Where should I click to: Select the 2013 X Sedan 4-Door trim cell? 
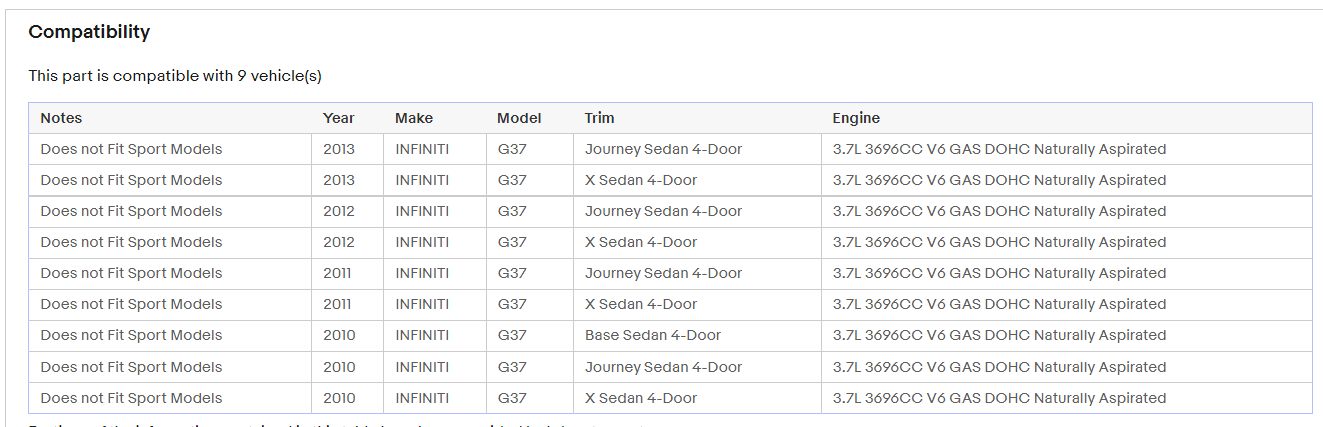[697, 180]
